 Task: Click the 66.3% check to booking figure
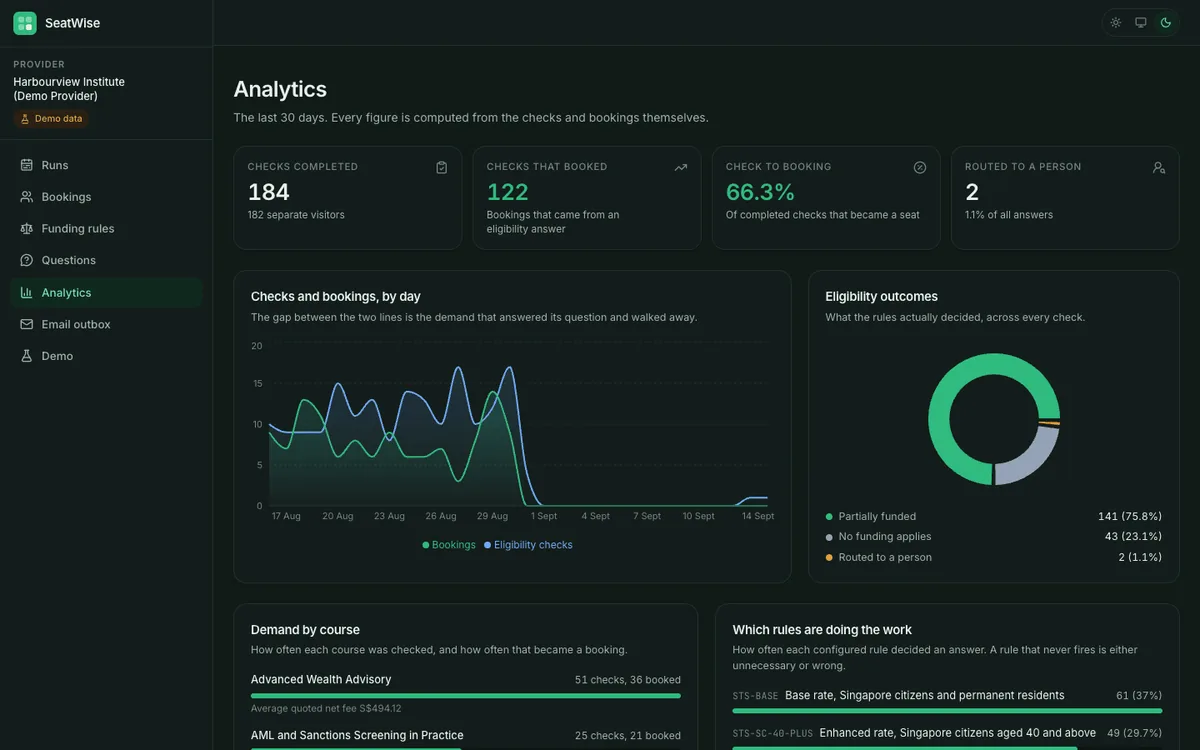(x=761, y=192)
